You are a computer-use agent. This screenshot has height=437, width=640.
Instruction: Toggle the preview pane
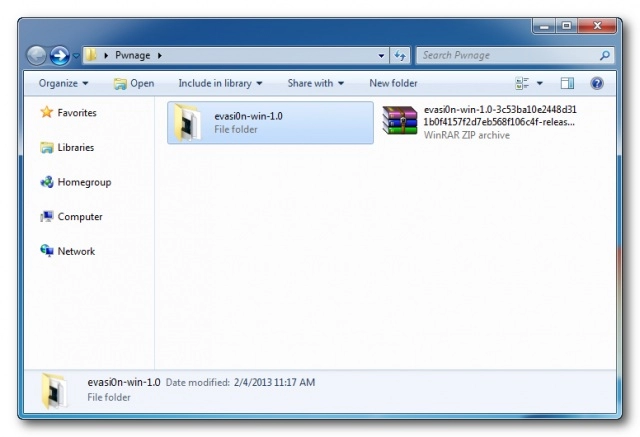(x=567, y=83)
